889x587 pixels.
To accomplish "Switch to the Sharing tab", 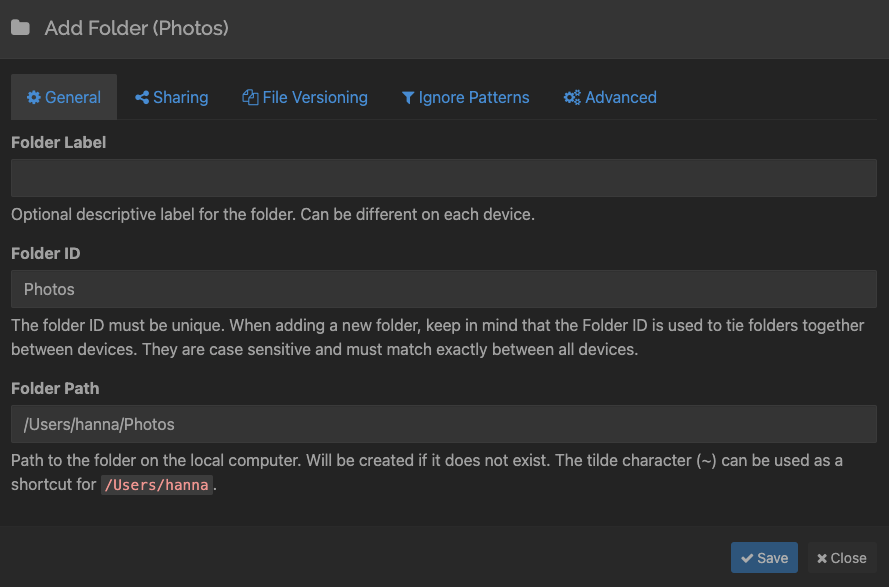I will (172, 97).
